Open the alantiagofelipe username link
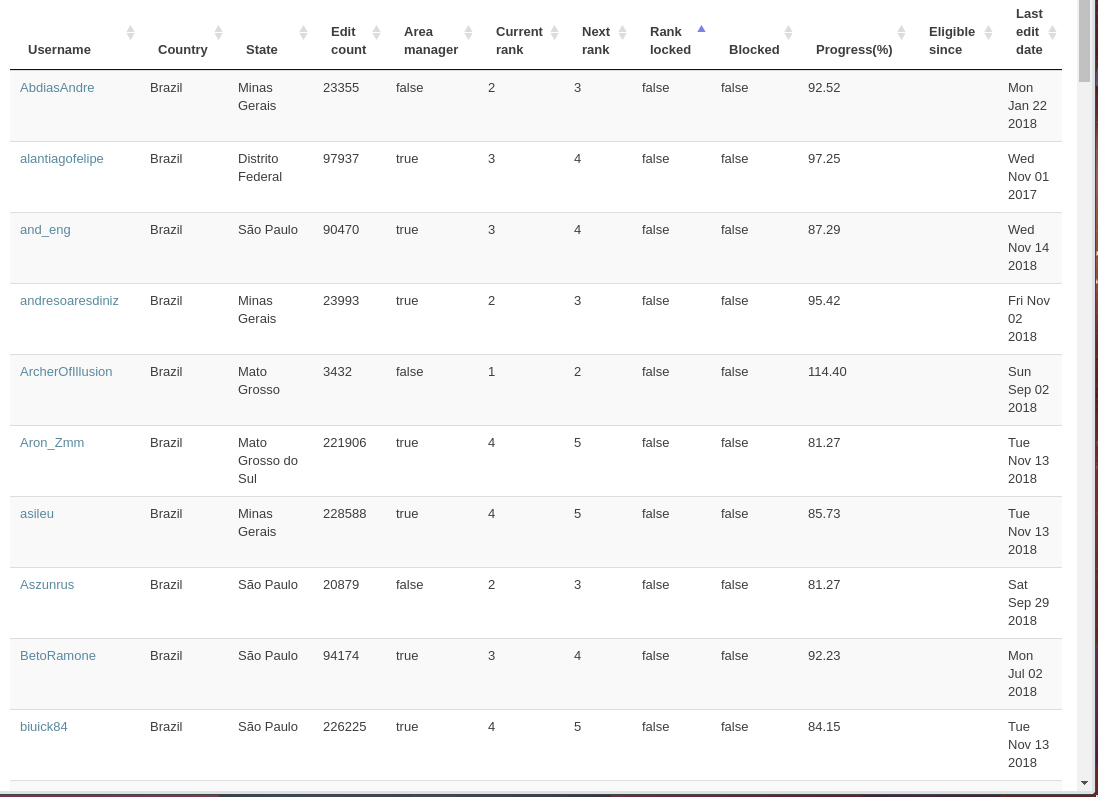This screenshot has height=797, width=1098. (62, 159)
